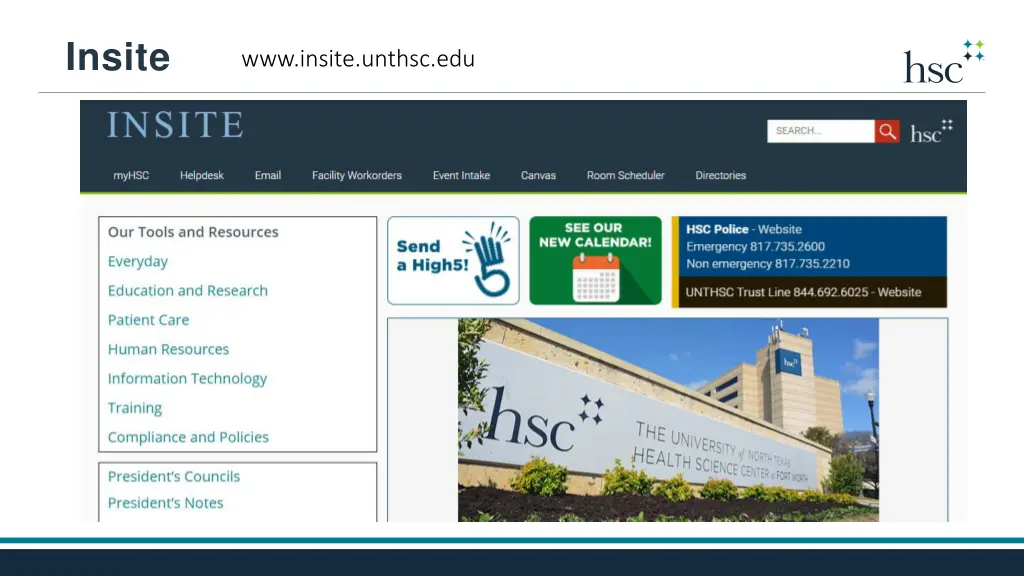Viewport: 1024px width, 576px height.
Task: Open Room Scheduler menu item
Action: pos(626,176)
